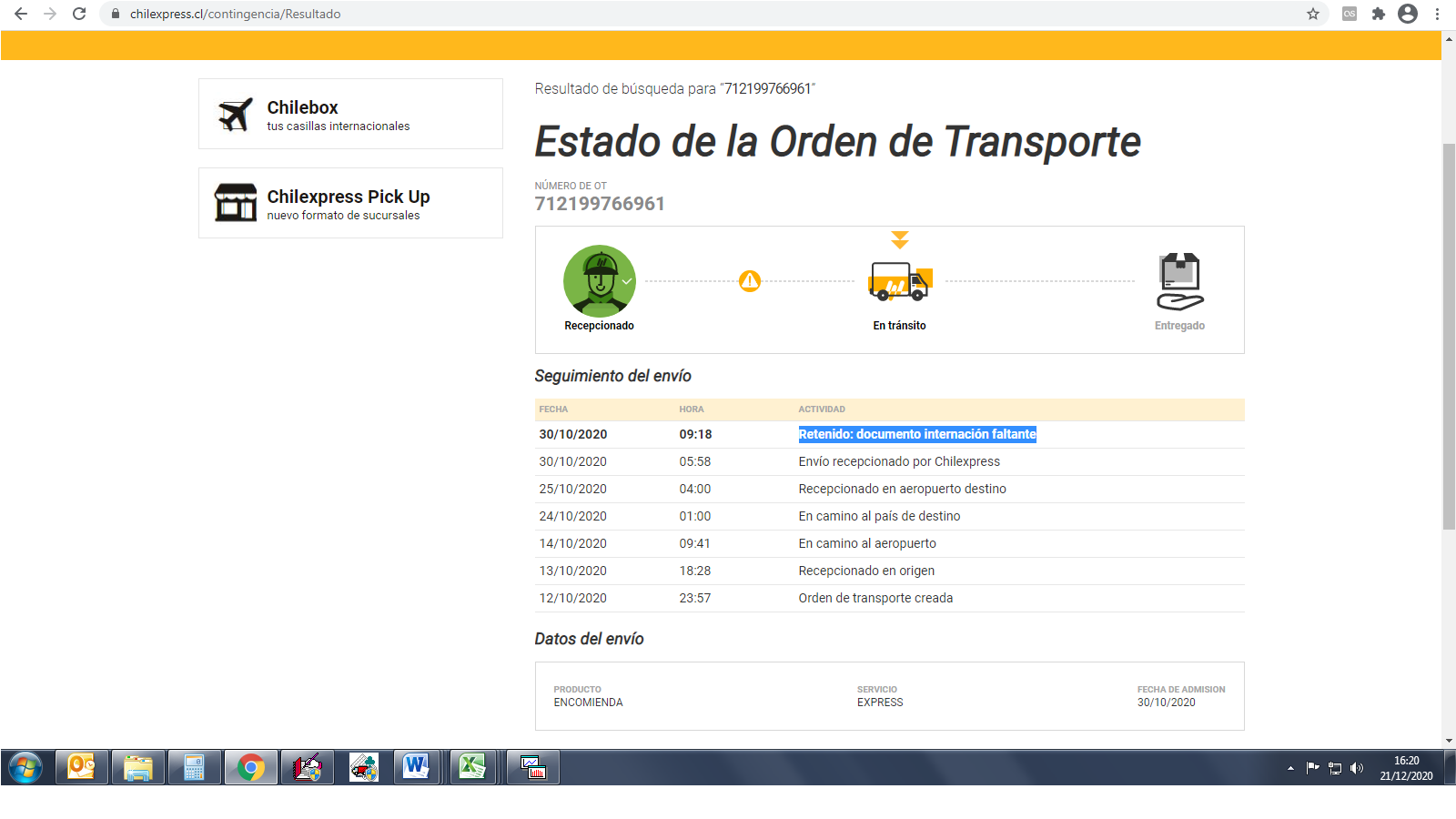Open the taskbar app with the purple pencil icon
The height and width of the screenshot is (819, 1456).
(308, 767)
